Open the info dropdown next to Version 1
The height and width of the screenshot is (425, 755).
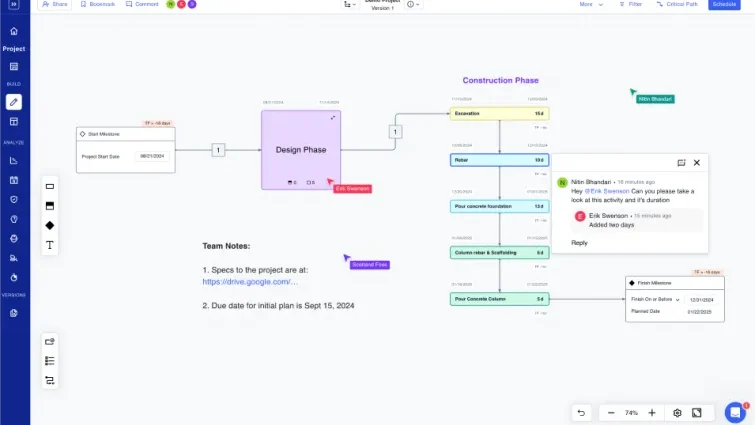(413, 4)
